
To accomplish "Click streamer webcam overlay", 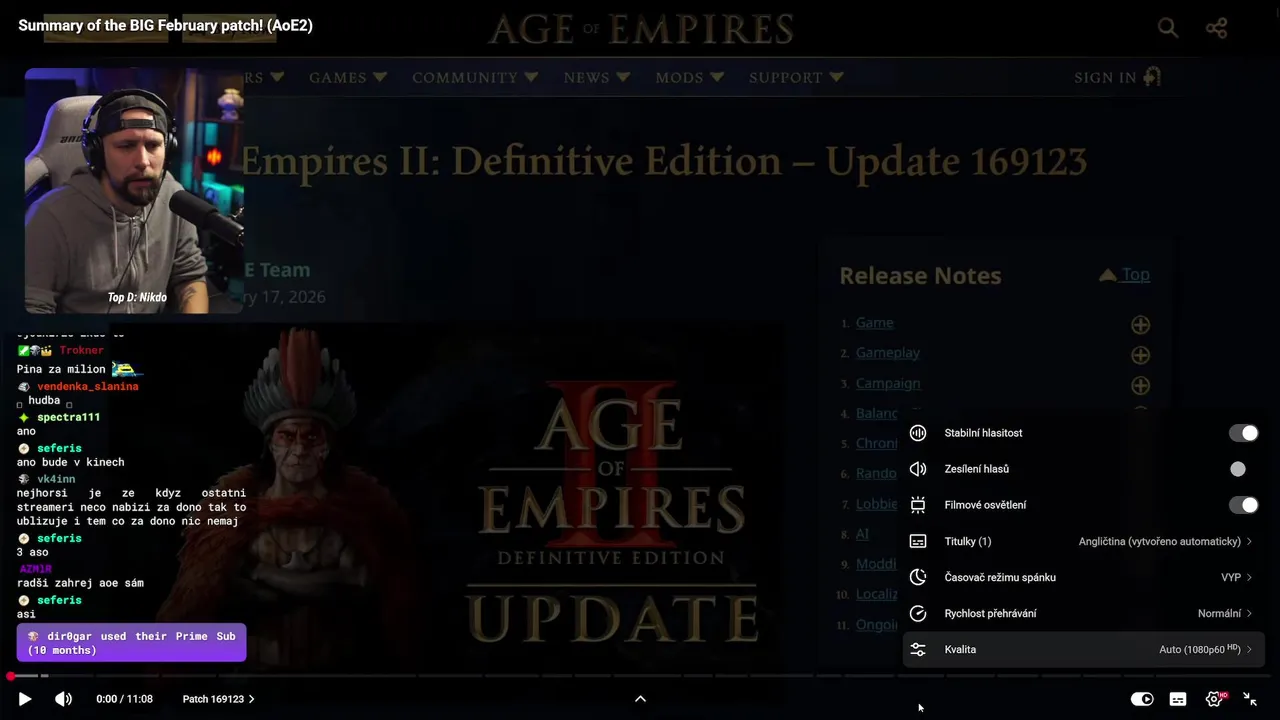I will [134, 191].
